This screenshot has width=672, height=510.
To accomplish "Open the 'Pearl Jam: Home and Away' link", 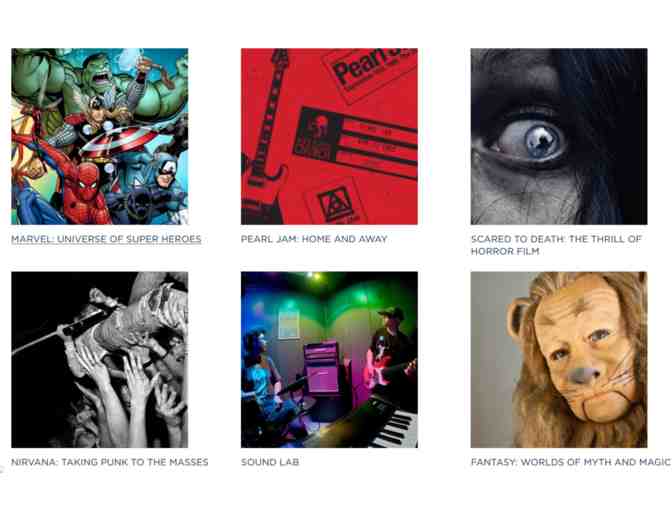I will [314, 239].
